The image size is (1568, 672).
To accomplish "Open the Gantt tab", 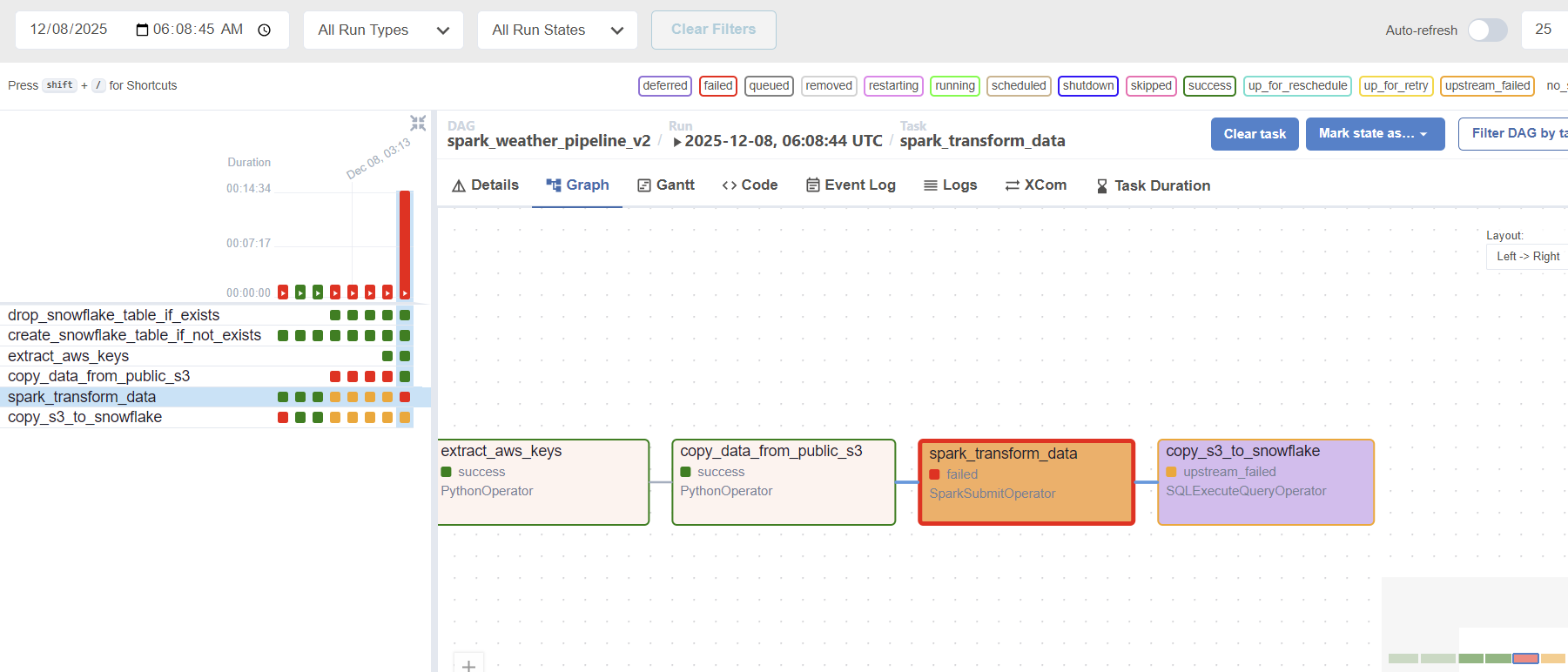I will (666, 185).
